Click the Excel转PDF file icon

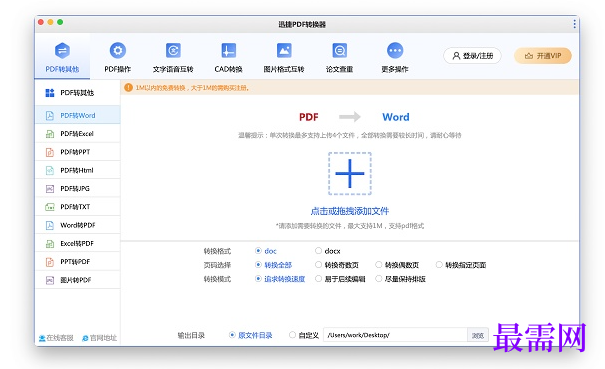pyautogui.click(x=50, y=244)
